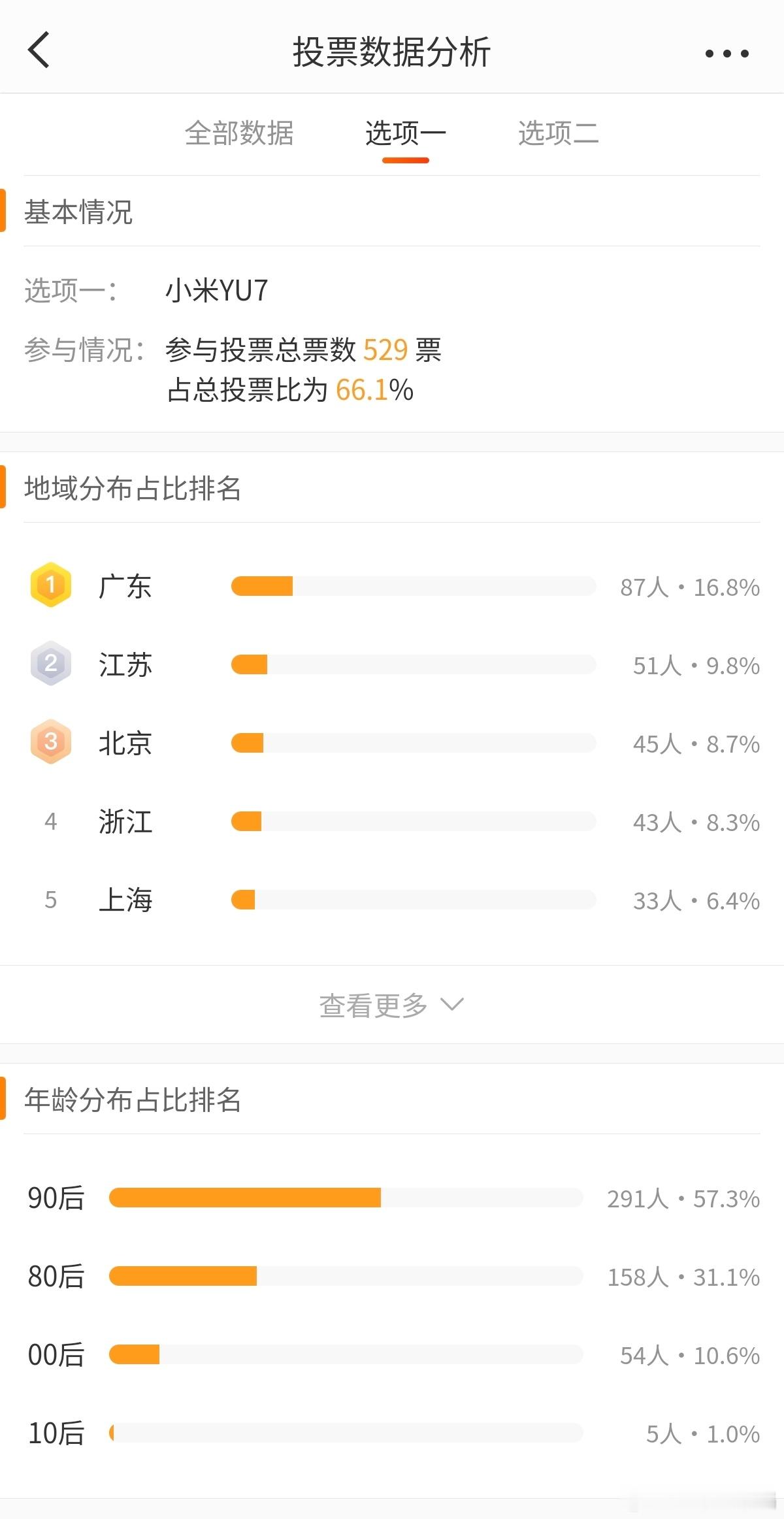Tap the gold rank 1 badge

point(51,585)
